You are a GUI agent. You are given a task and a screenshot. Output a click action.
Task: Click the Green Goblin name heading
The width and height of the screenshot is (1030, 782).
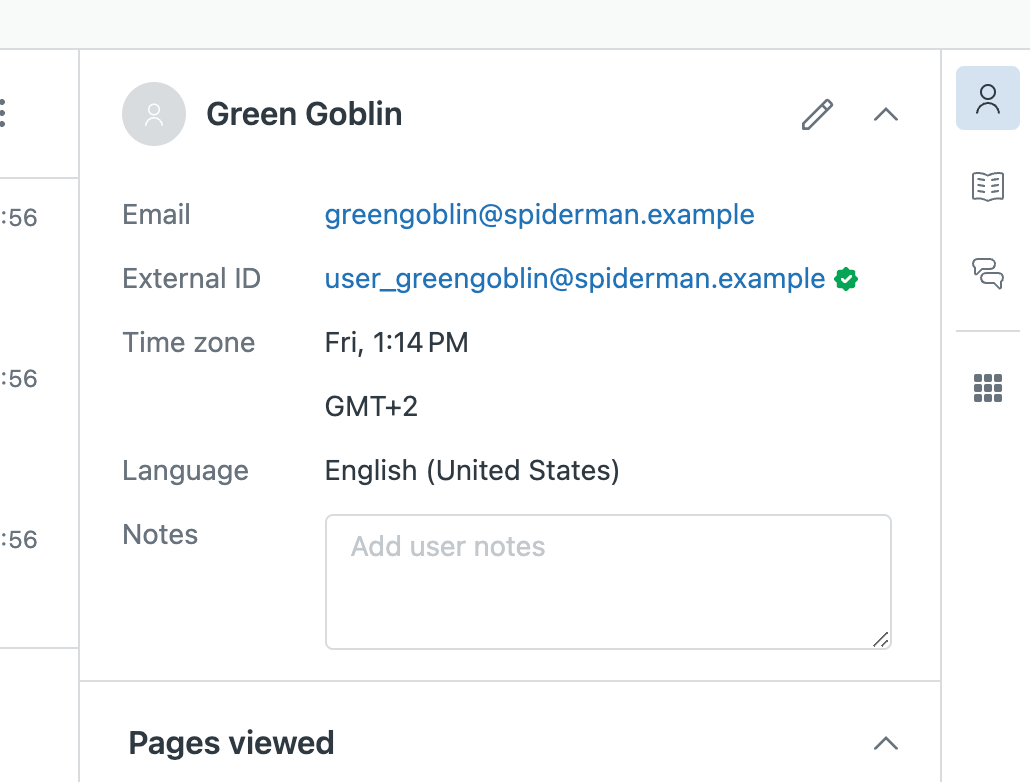pyautogui.click(x=304, y=115)
